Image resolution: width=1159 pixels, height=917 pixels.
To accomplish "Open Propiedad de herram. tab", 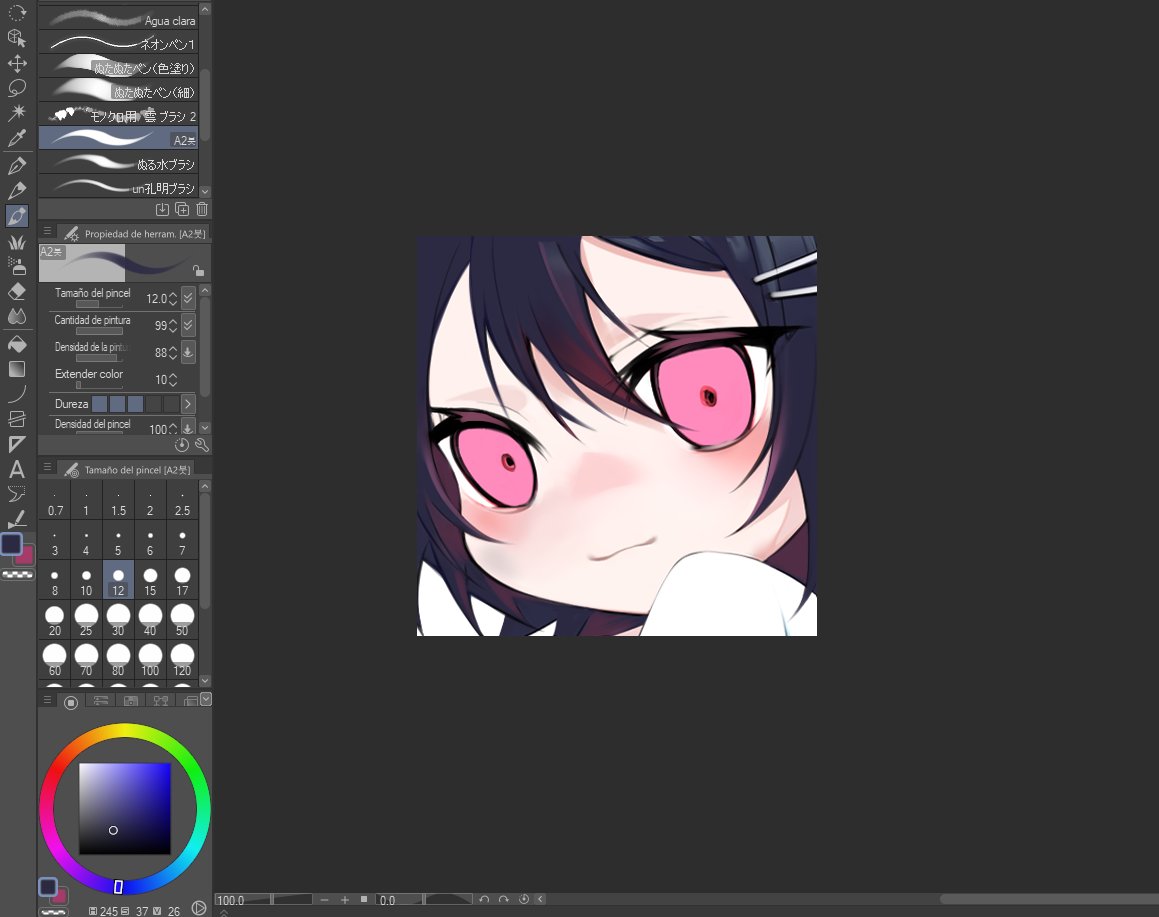I will pos(135,233).
